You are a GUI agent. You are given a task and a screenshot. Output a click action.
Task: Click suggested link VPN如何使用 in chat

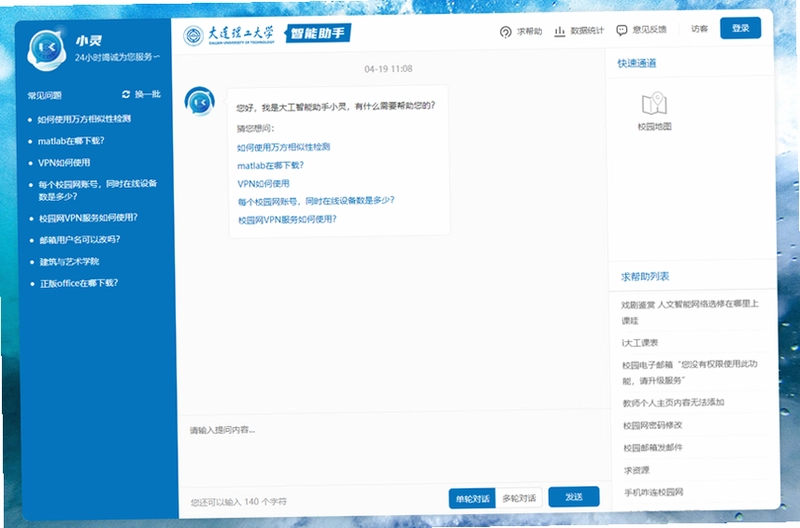pos(263,184)
